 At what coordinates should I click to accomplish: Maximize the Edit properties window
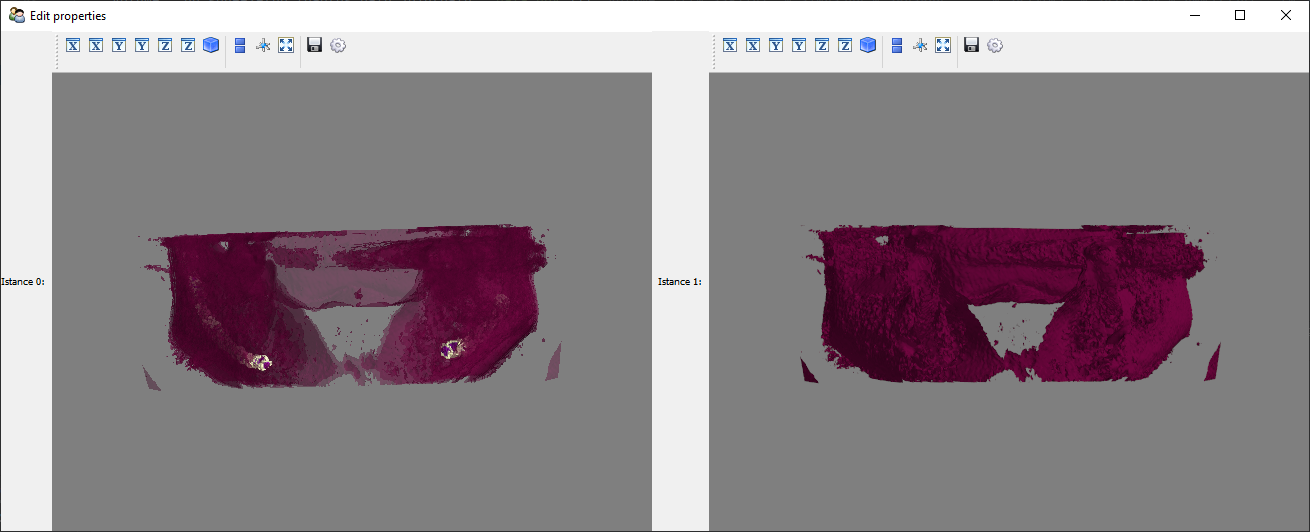(1240, 15)
